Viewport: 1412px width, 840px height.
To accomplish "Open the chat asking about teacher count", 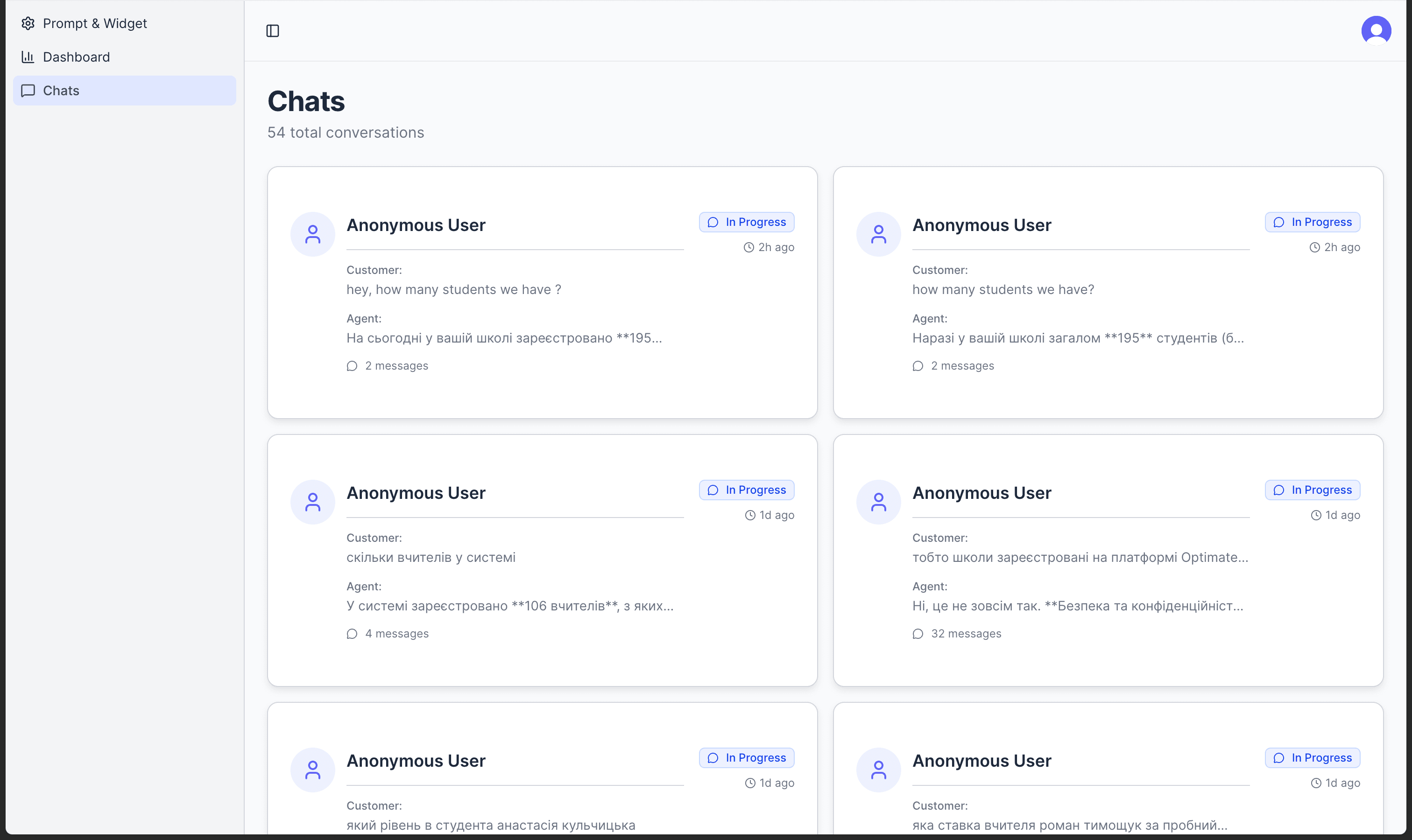I will [x=542, y=560].
